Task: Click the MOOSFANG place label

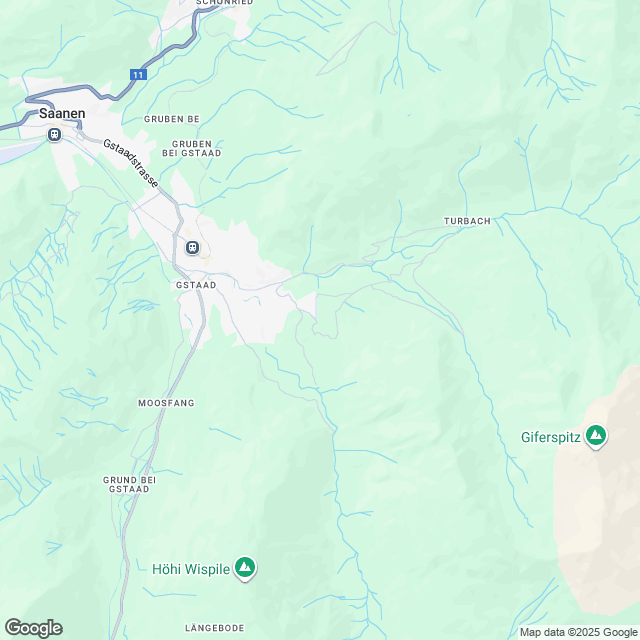Action: tap(166, 403)
